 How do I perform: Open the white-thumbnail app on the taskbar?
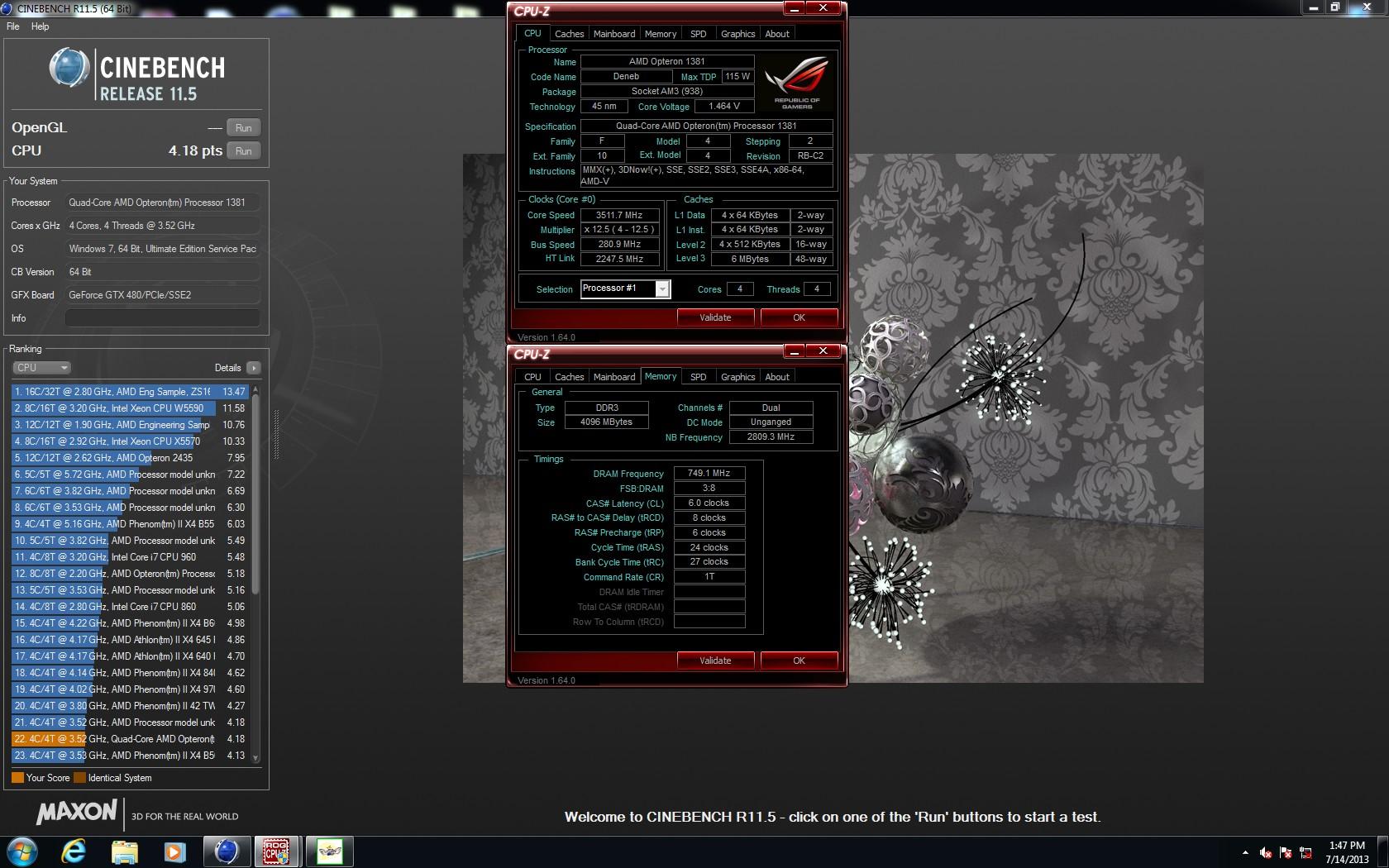[329, 851]
